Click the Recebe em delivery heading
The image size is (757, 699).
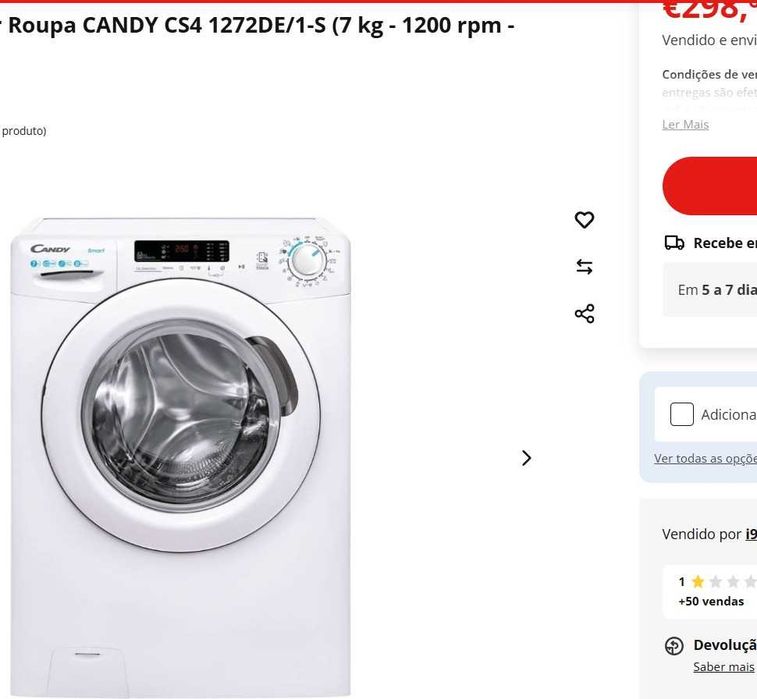(724, 243)
